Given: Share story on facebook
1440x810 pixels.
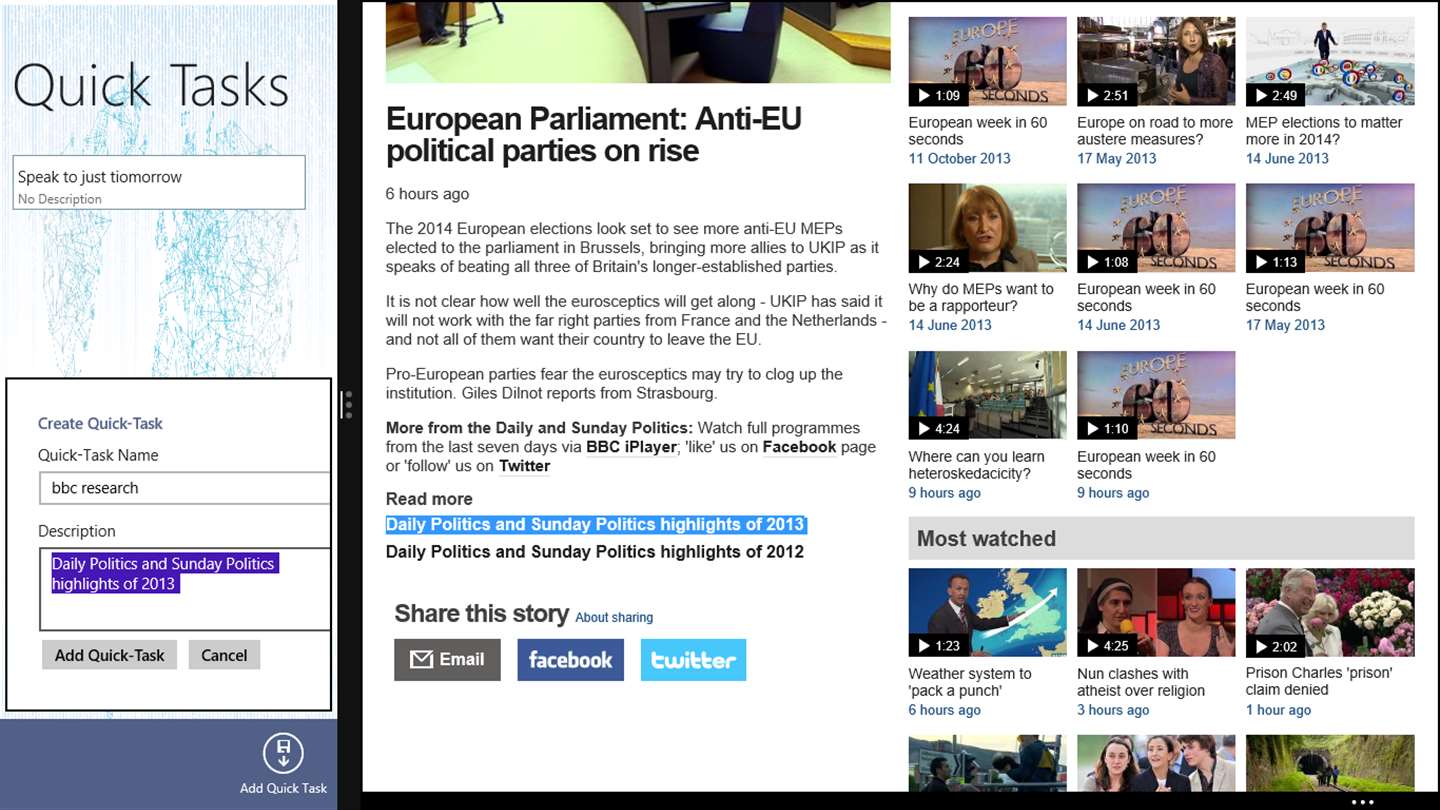Looking at the screenshot, I should (x=570, y=660).
